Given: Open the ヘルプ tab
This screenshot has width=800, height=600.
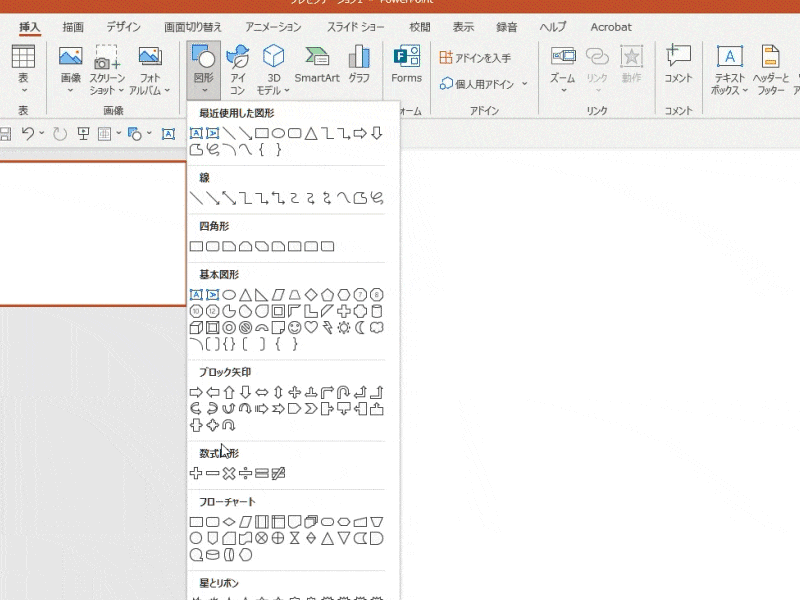Looking at the screenshot, I should click(553, 27).
